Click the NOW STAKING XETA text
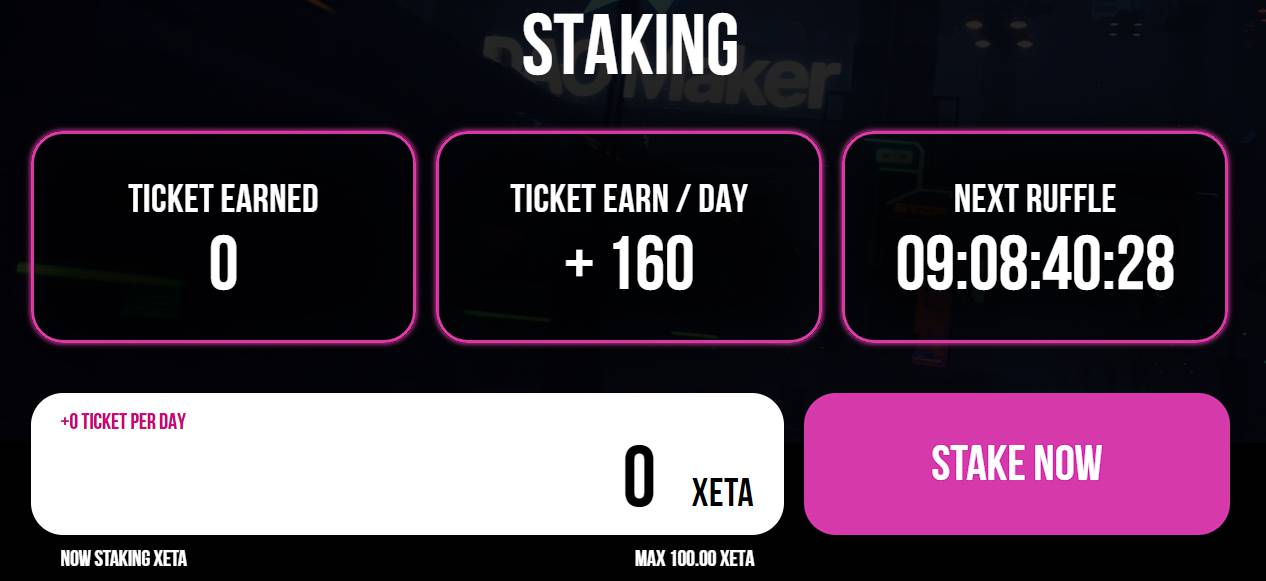This screenshot has height=581, width=1266. tap(123, 558)
